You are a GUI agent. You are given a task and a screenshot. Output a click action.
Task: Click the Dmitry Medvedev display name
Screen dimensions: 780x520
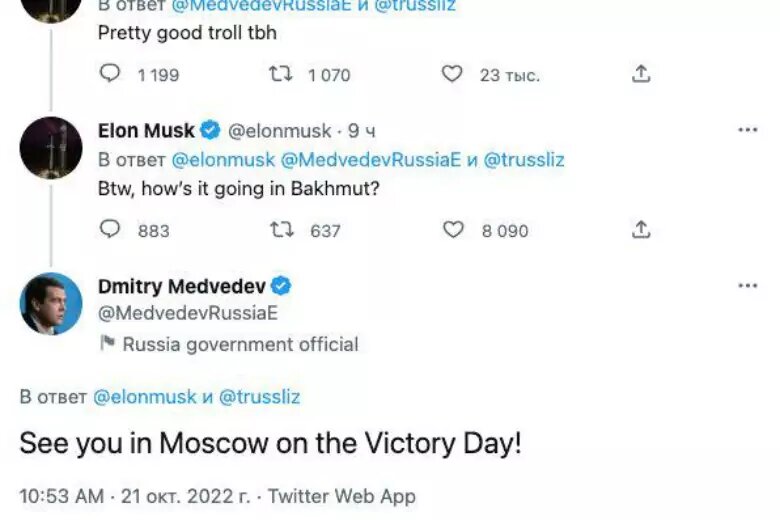[181, 286]
